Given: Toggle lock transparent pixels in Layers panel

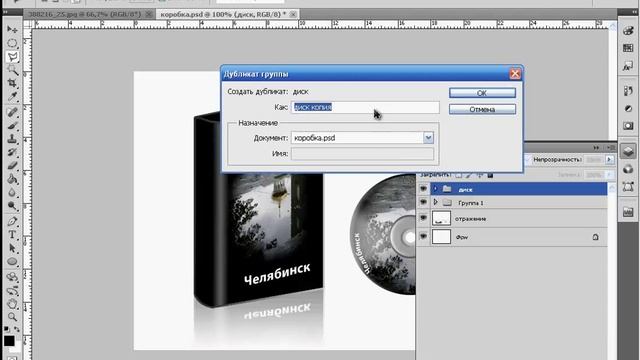Looking at the screenshot, I should 459,175.
